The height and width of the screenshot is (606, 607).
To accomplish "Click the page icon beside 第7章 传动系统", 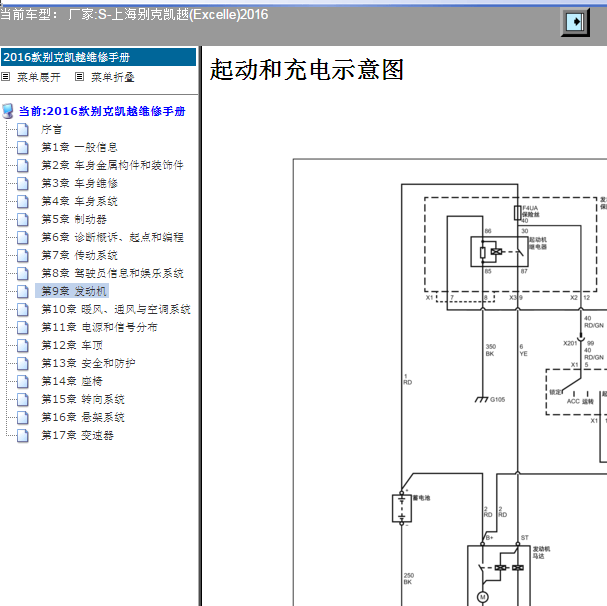I will tap(23, 256).
